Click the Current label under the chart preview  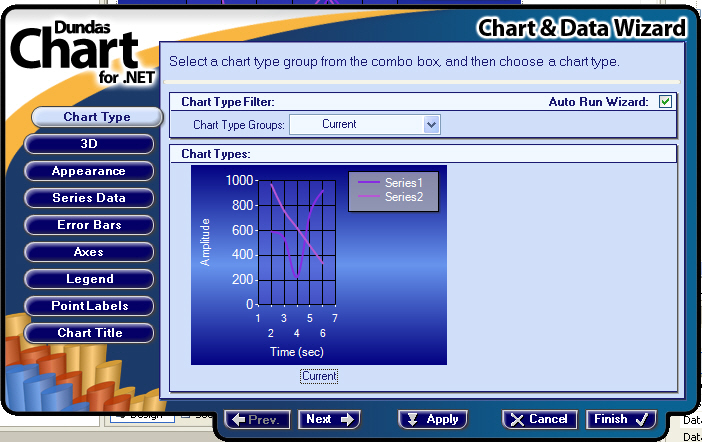click(x=319, y=376)
